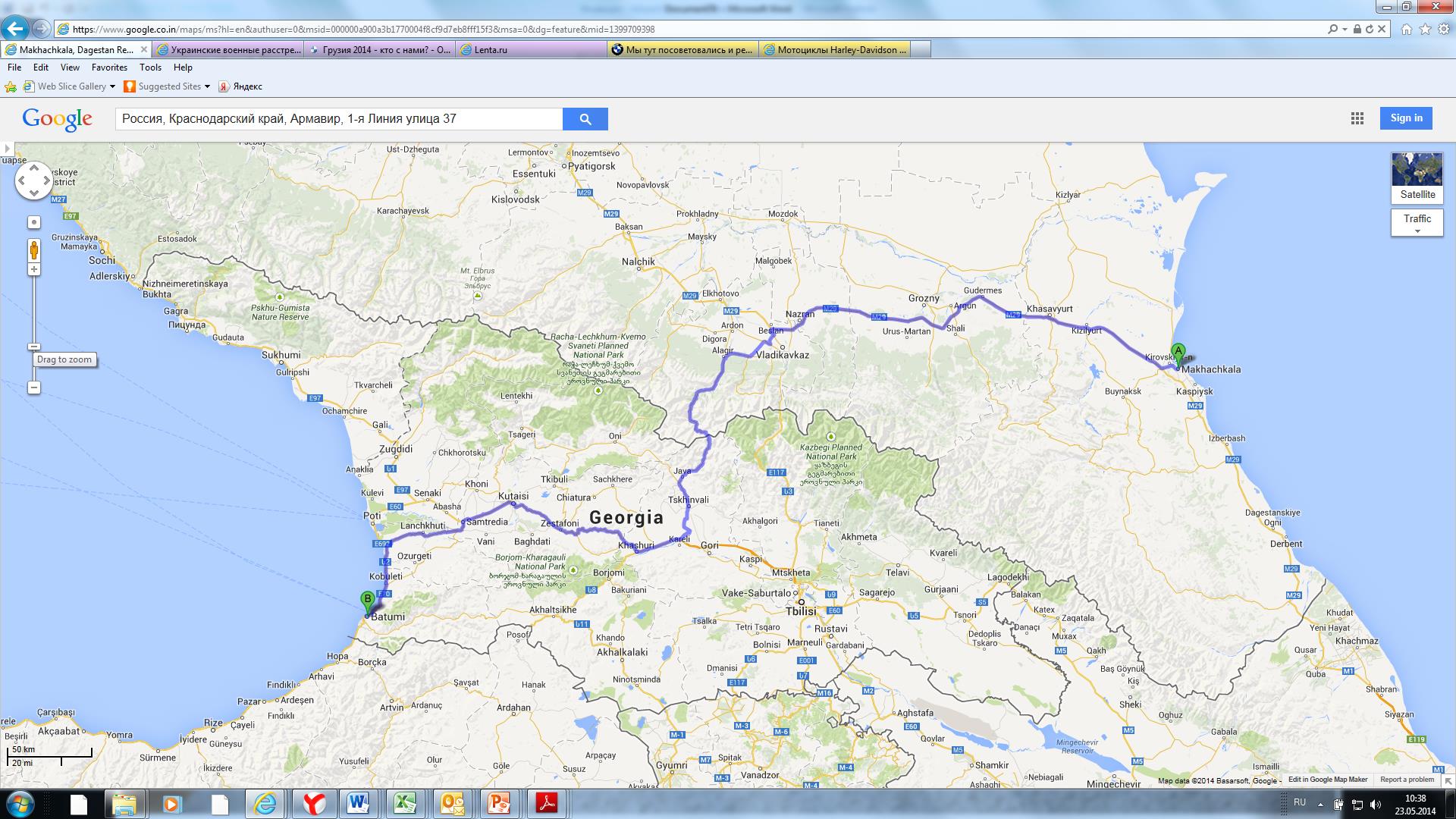The image size is (1456, 819).
Task: Click the zoom out minus button
Action: coord(34,388)
